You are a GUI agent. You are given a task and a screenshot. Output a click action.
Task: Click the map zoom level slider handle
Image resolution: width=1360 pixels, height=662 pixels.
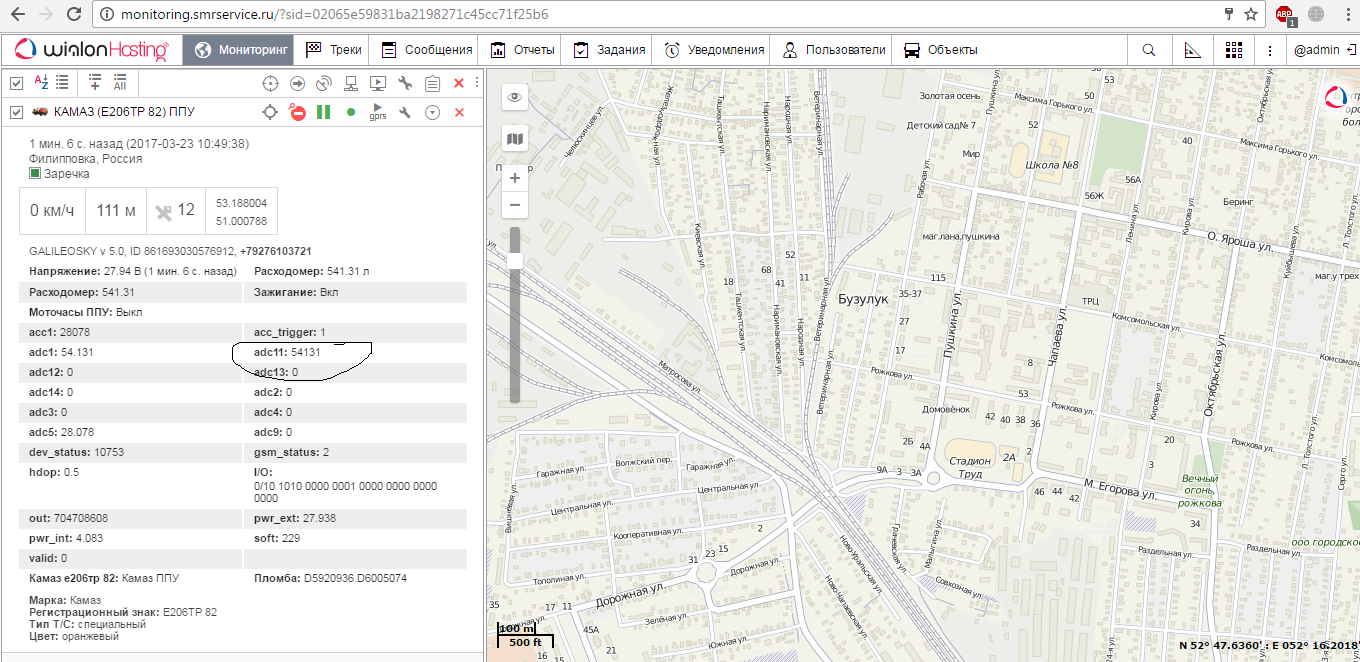click(x=515, y=261)
